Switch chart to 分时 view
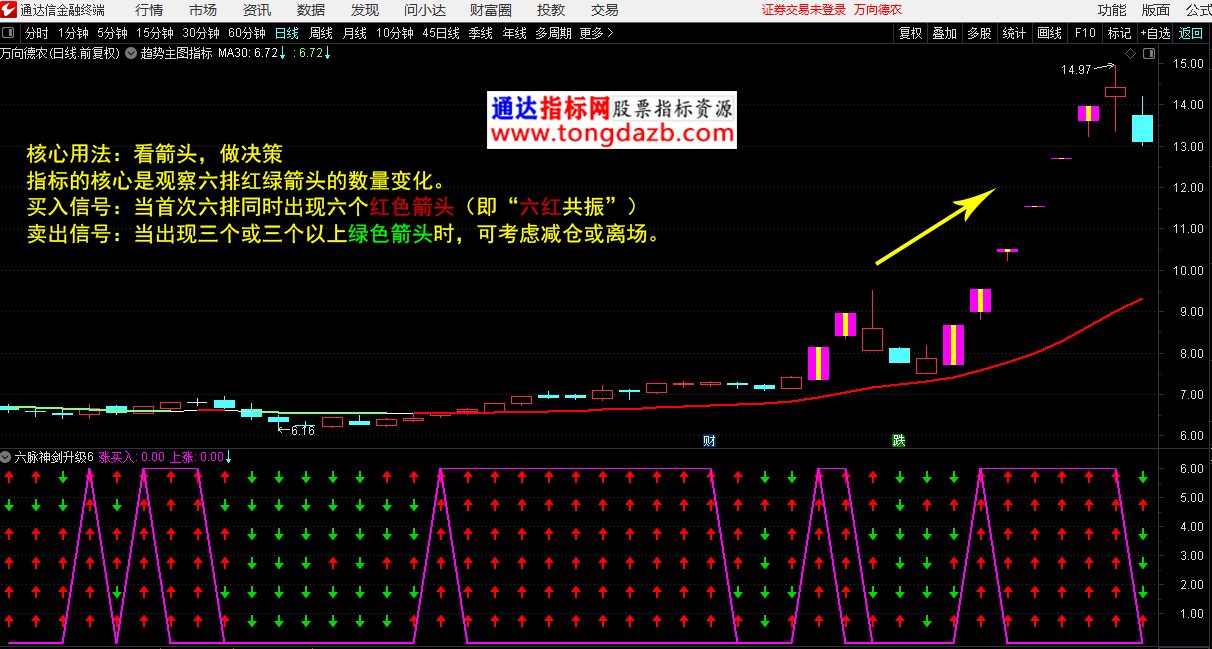The height and width of the screenshot is (649, 1212). tap(36, 33)
